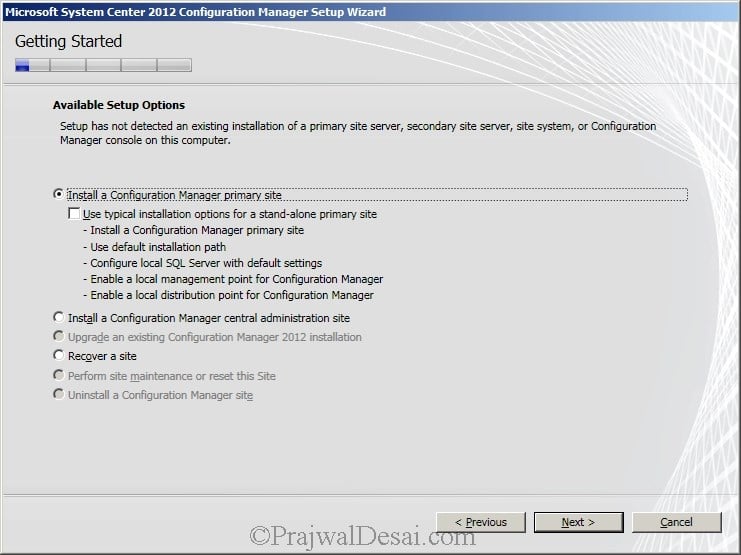The image size is (741, 555).
Task: Select Perform site maintenance or reset this Site
Action: pos(59,375)
